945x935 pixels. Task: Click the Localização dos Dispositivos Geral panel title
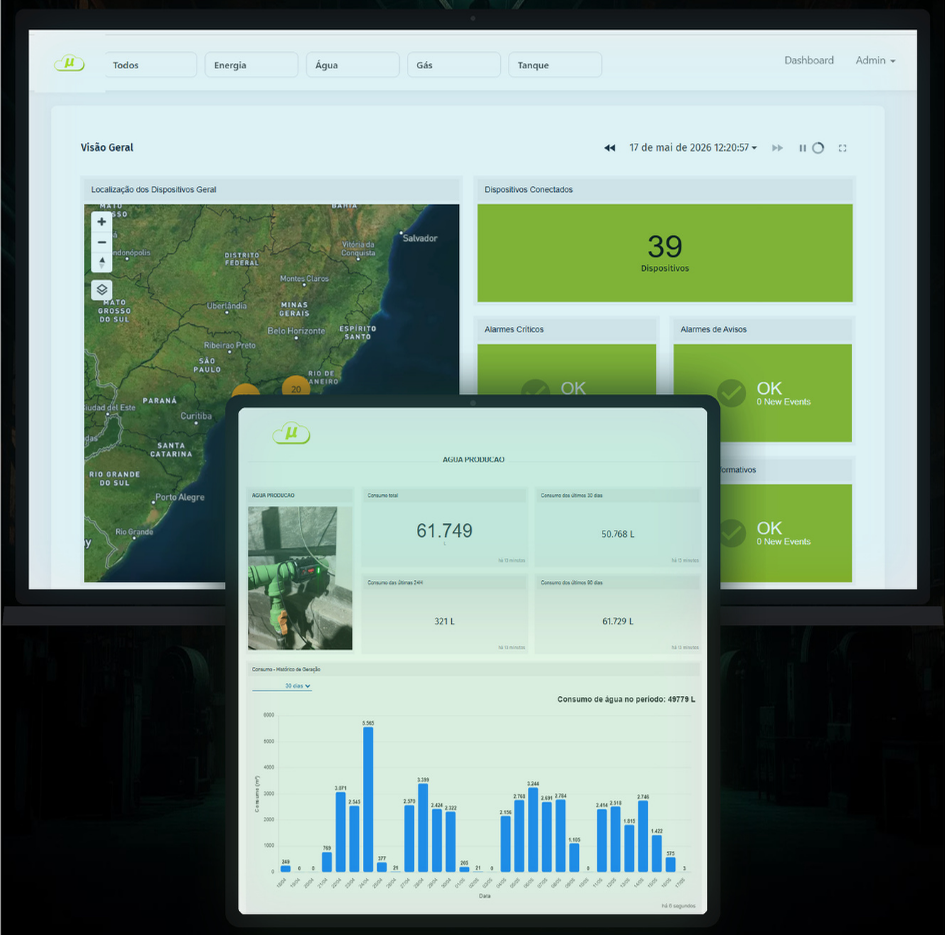154,189
